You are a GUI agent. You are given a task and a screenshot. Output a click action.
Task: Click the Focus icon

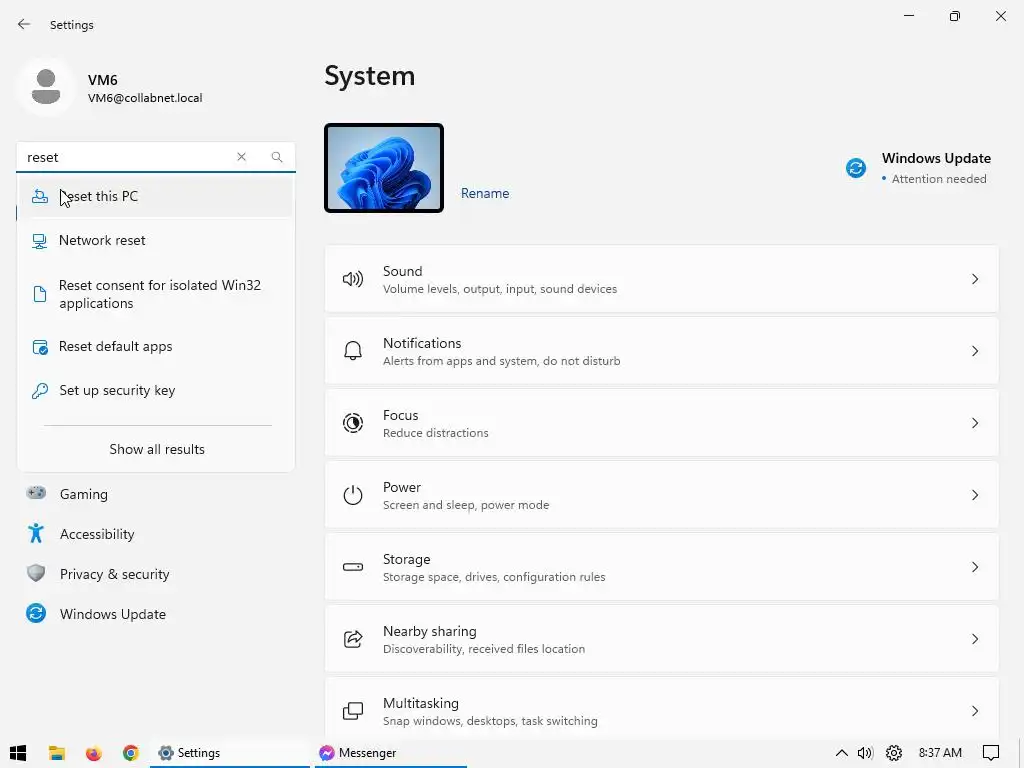click(353, 423)
